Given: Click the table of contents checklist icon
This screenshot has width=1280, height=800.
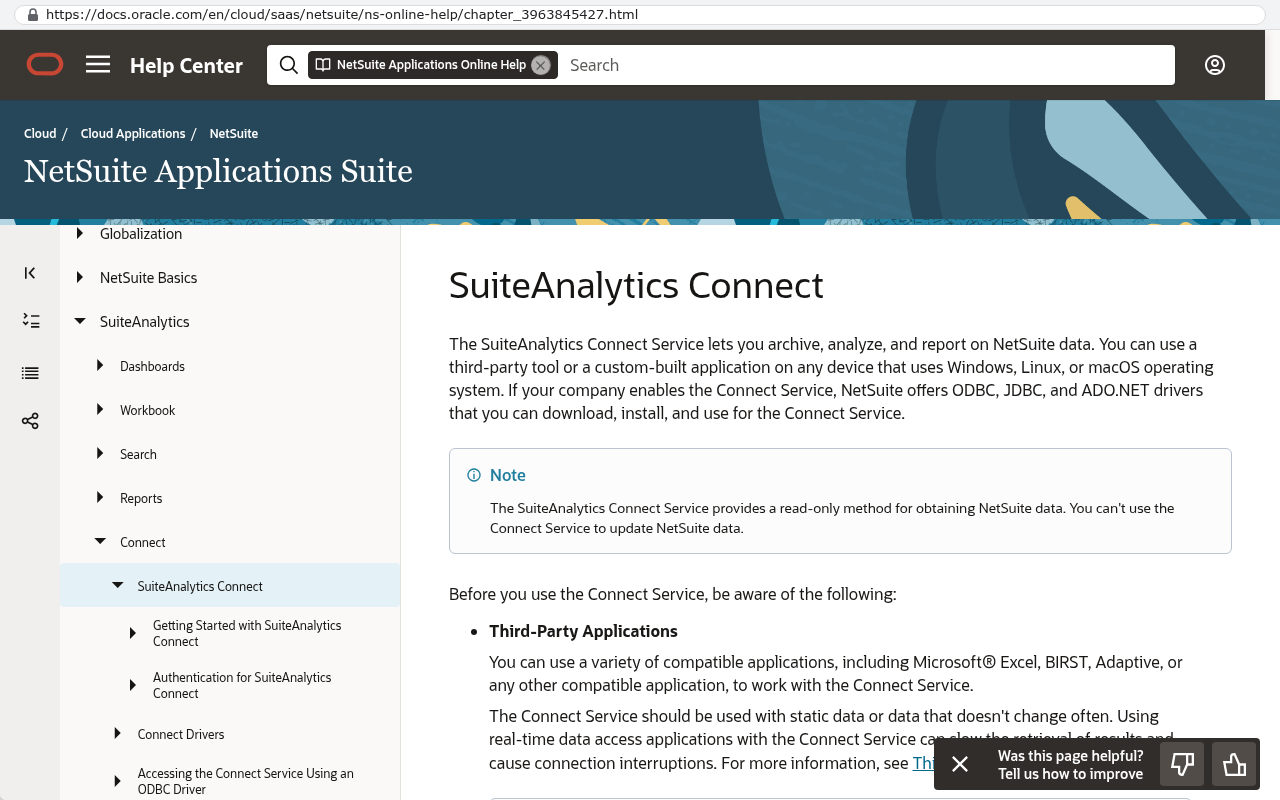Looking at the screenshot, I should (x=30, y=321).
